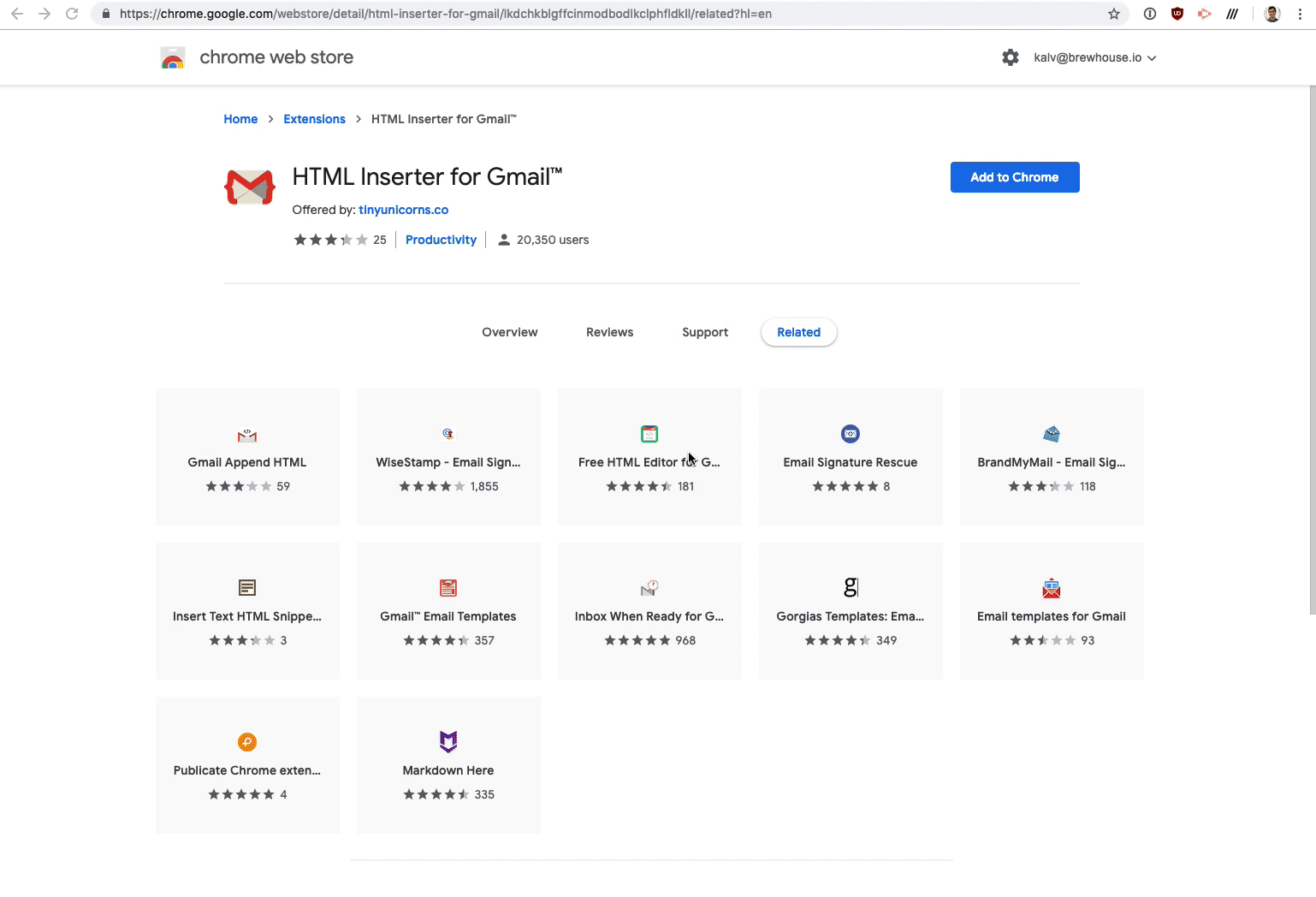Open Chrome three-dot menu
1316x897 pixels.
[x=1301, y=14]
